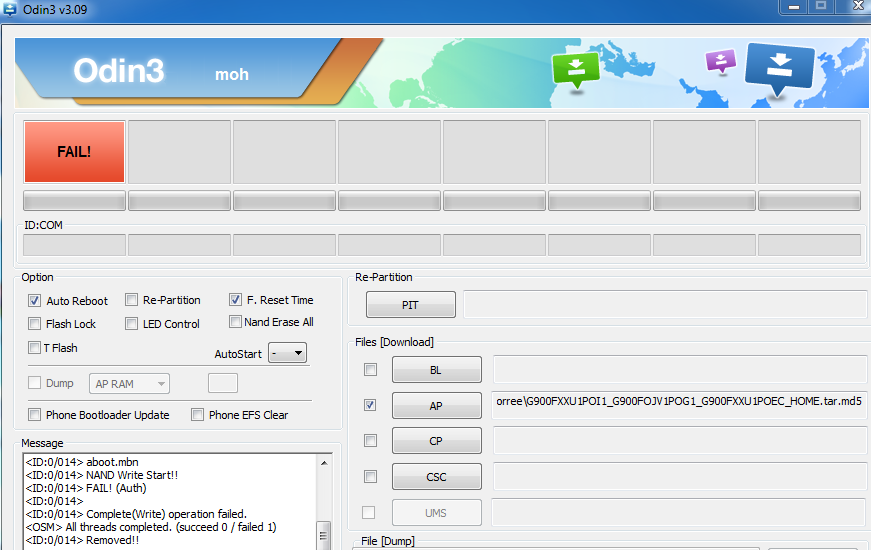Check the T Flash option
The width and height of the screenshot is (871, 550).
coord(34,348)
